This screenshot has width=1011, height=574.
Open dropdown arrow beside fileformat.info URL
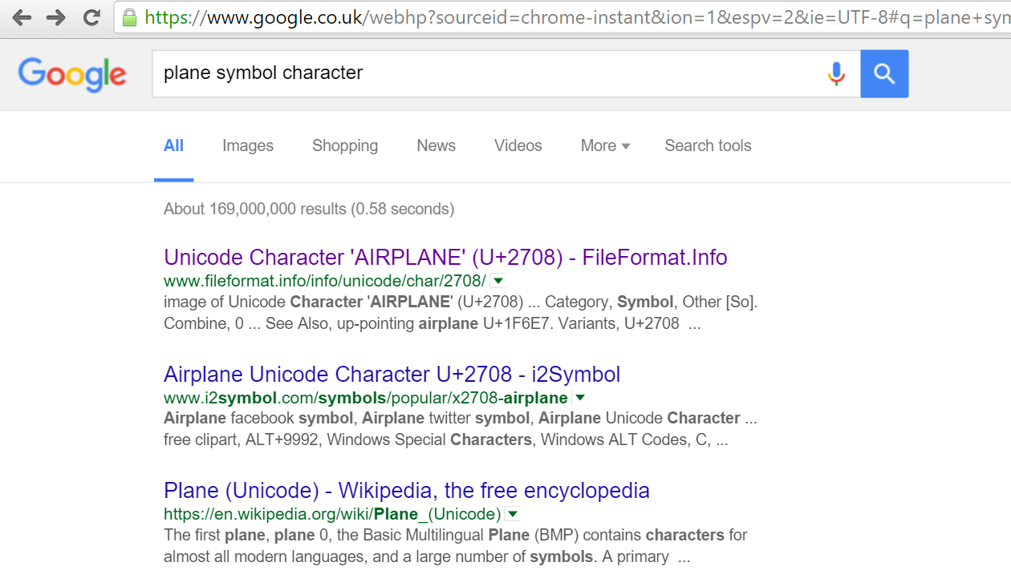pyautogui.click(x=498, y=281)
